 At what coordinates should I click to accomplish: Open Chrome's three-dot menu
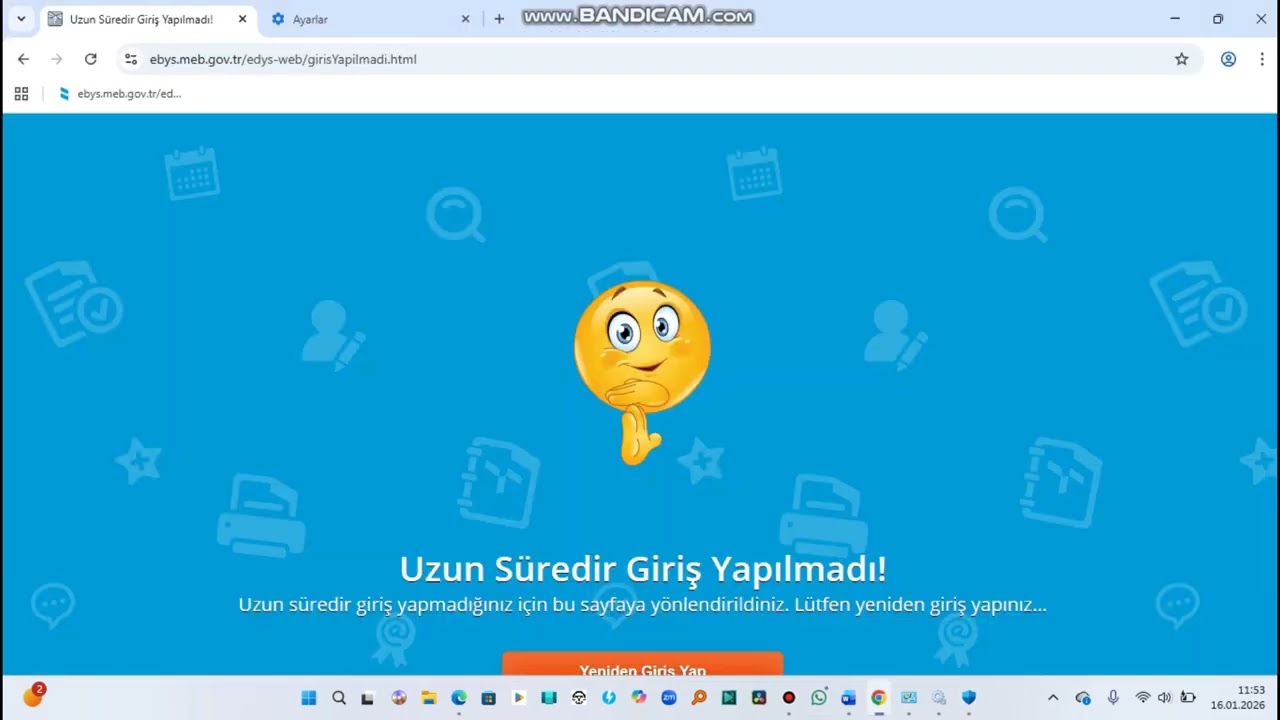pyautogui.click(x=1262, y=59)
